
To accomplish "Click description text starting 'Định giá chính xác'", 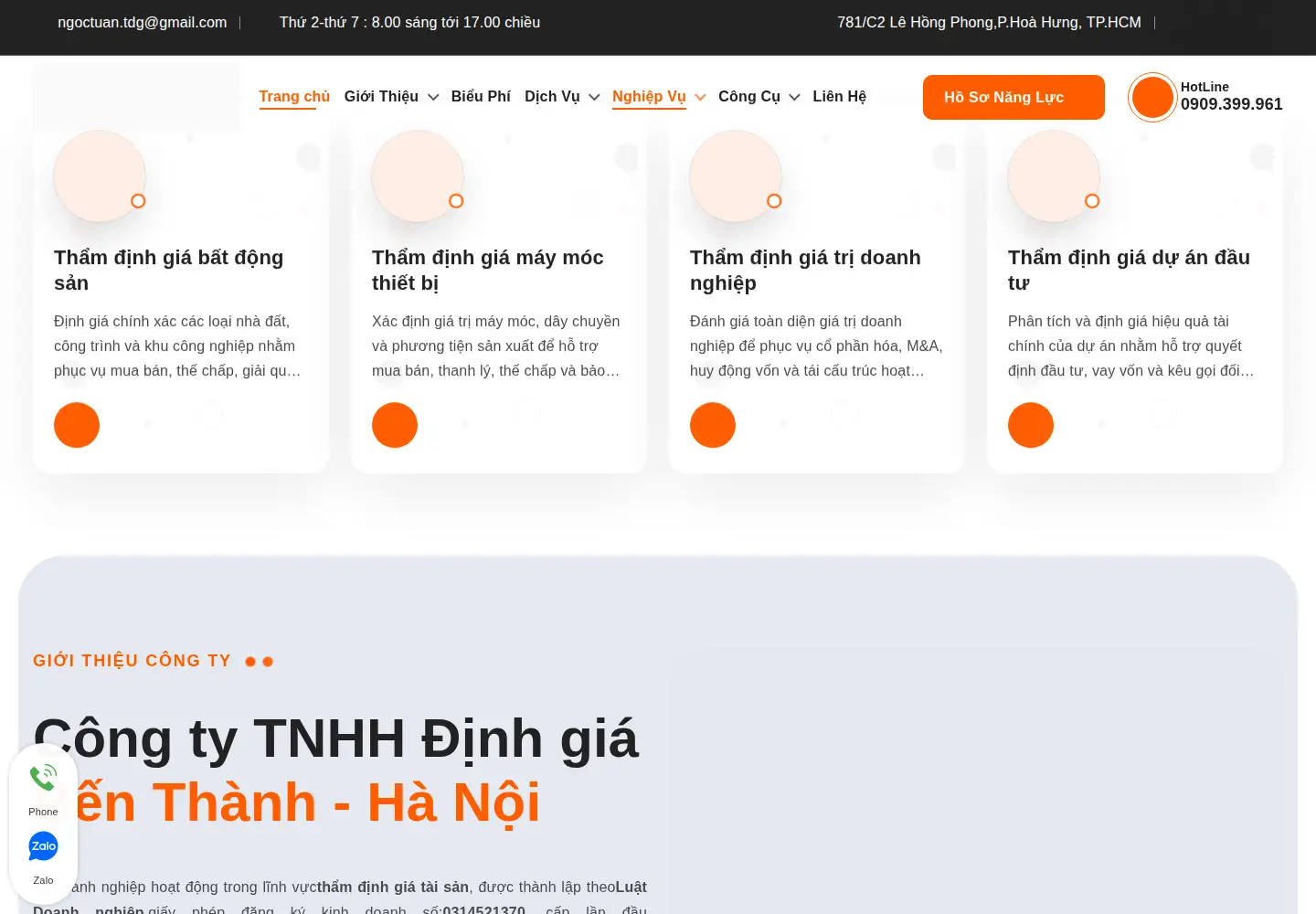I will (x=178, y=346).
